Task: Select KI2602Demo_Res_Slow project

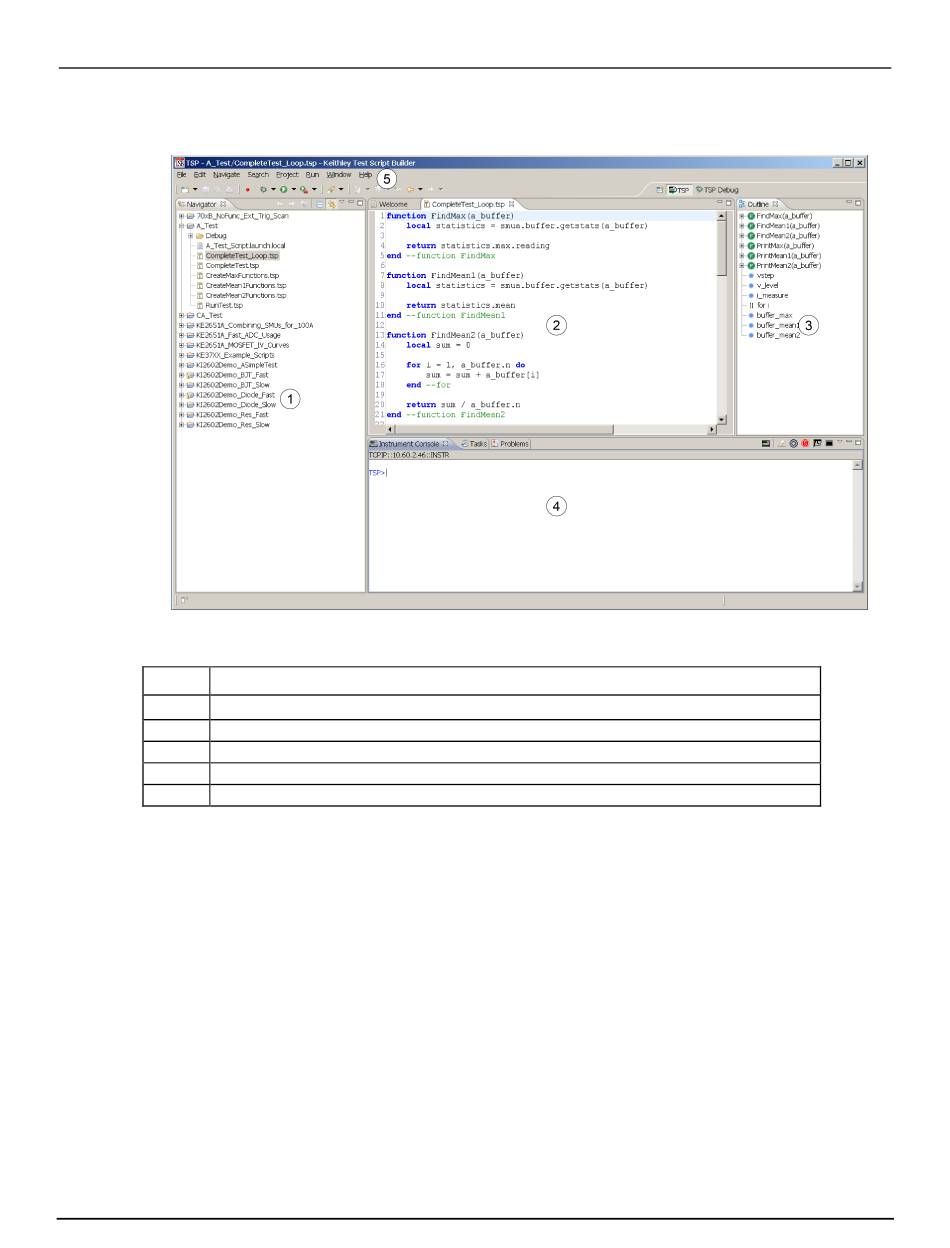Action: [232, 424]
